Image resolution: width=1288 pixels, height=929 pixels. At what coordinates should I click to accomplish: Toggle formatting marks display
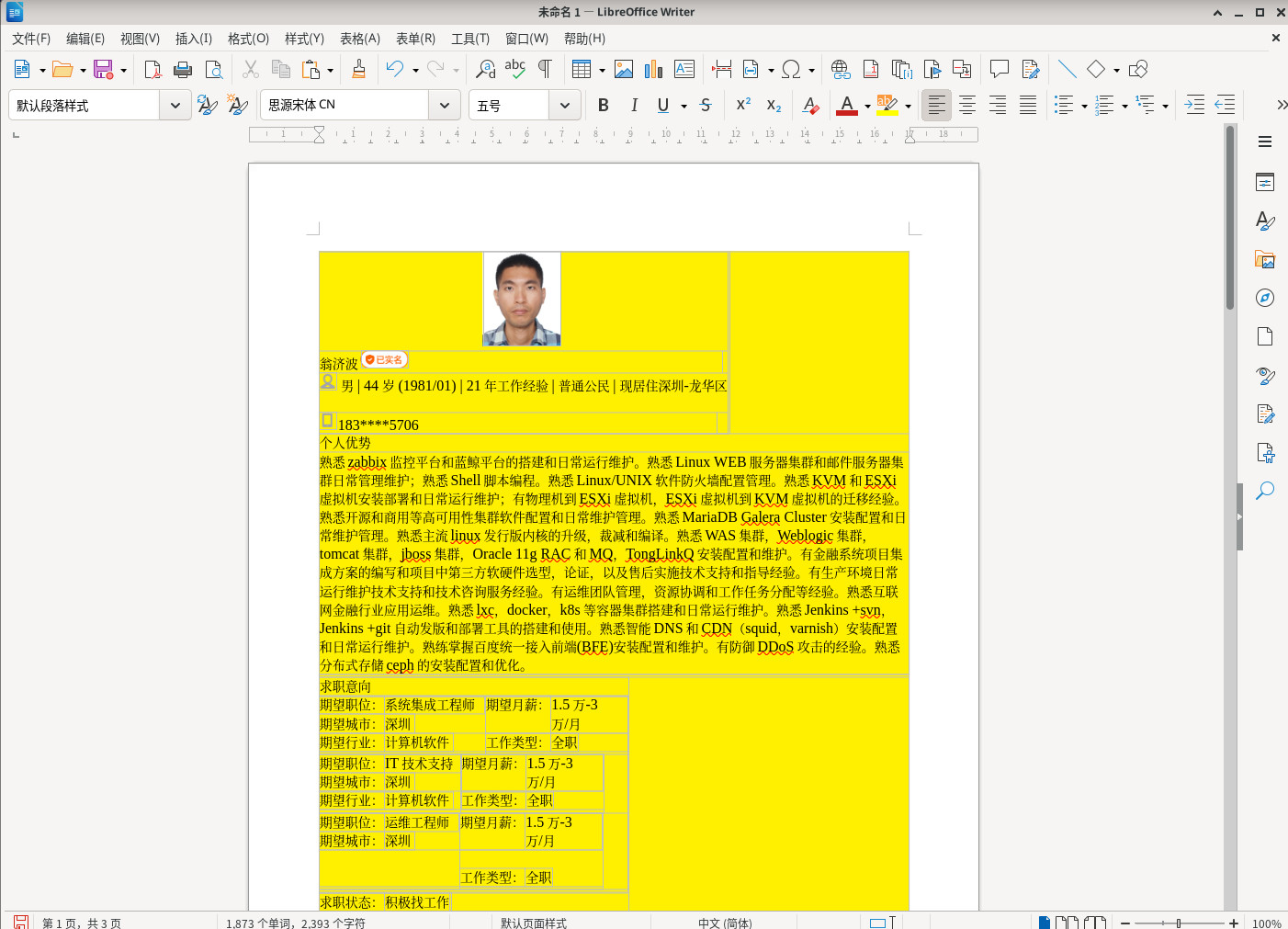tap(545, 70)
